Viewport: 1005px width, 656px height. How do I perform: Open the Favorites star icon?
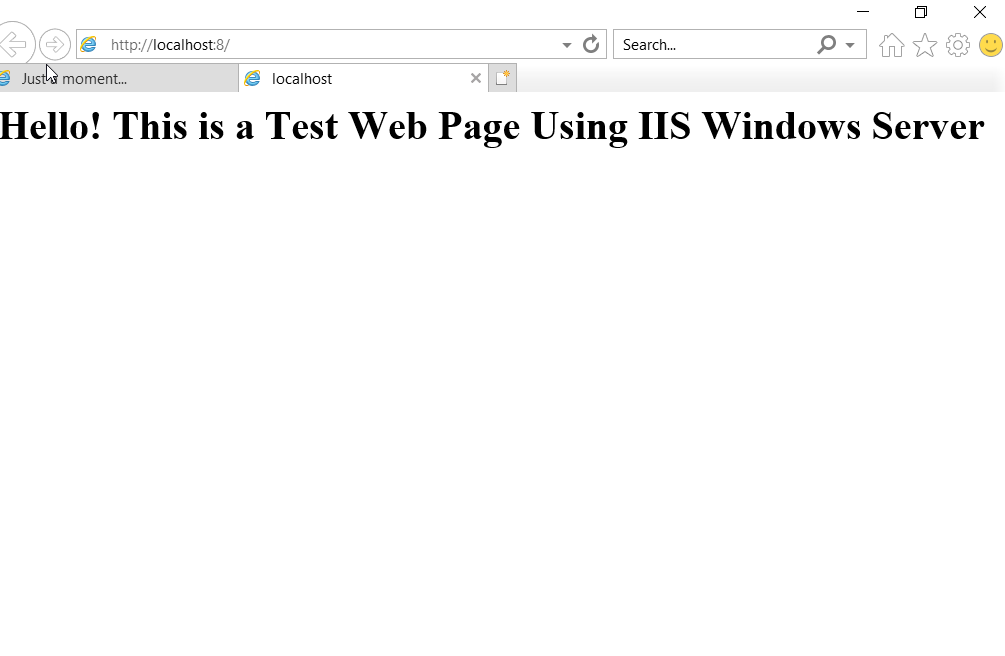click(925, 45)
